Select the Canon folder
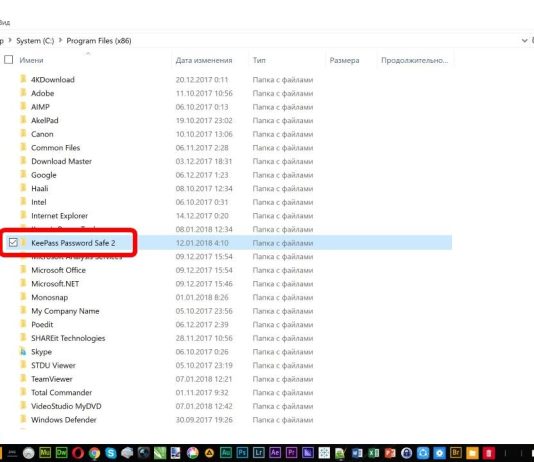The image size is (534, 462). point(42,134)
